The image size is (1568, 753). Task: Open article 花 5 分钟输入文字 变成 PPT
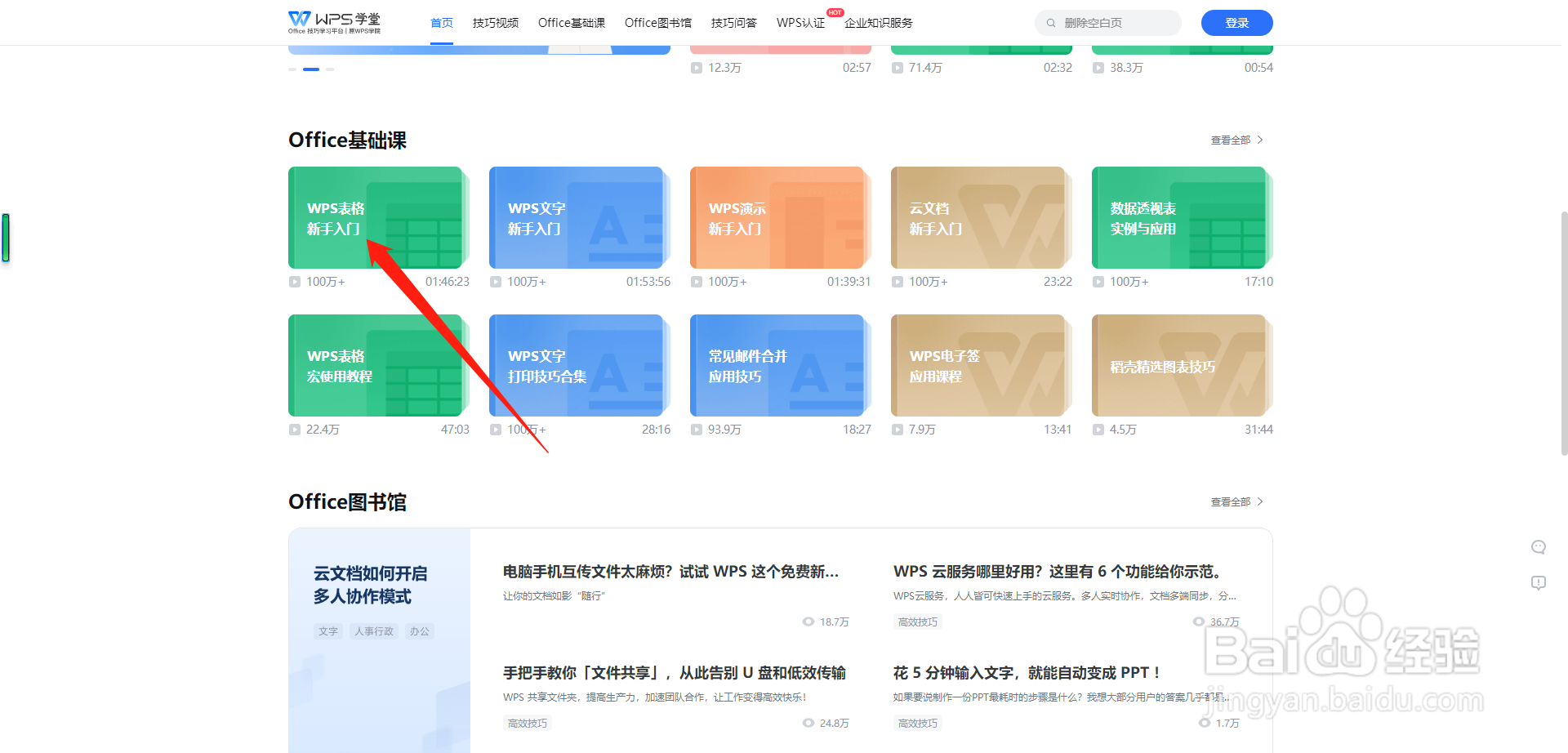1027,673
